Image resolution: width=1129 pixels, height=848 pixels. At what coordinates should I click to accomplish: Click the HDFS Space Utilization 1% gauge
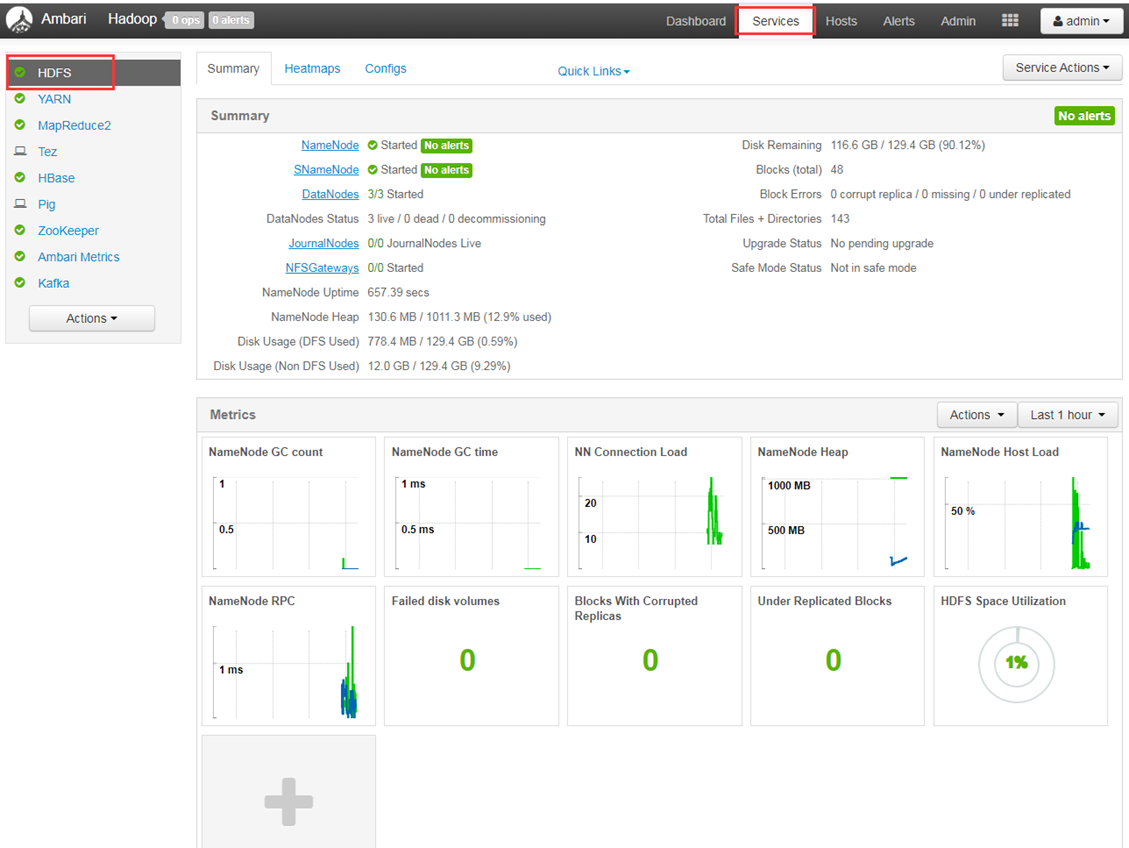tap(1017, 664)
